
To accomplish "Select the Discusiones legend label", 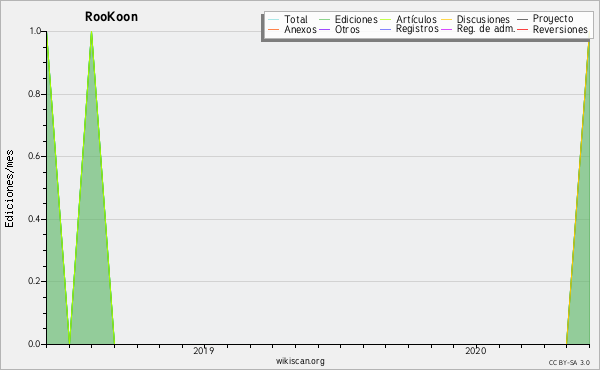I will tap(483, 19).
